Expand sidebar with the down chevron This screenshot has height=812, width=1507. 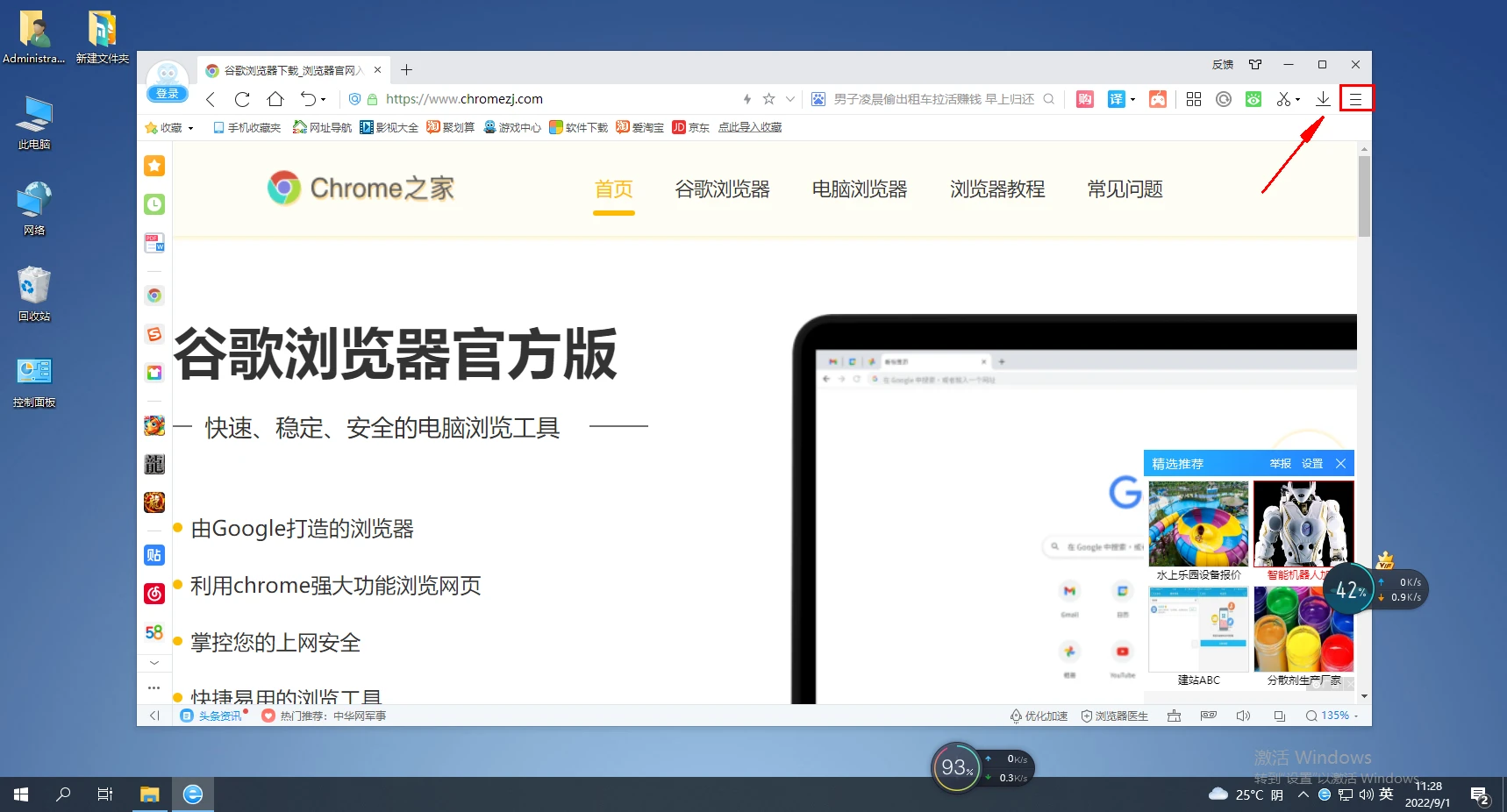coord(154,663)
